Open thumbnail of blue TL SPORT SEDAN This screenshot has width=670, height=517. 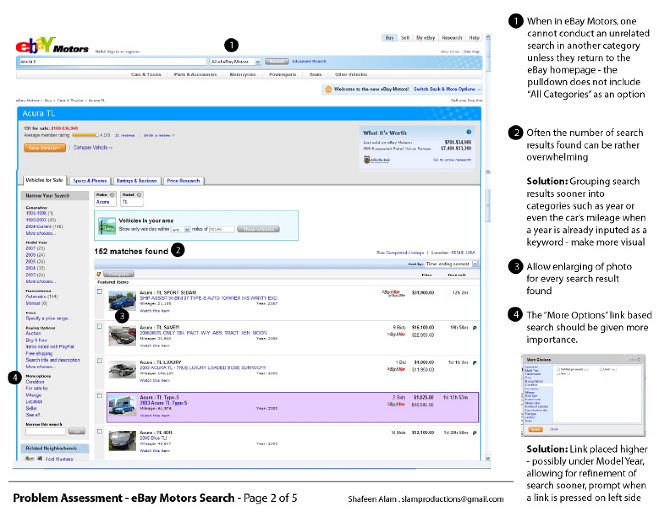[122, 301]
